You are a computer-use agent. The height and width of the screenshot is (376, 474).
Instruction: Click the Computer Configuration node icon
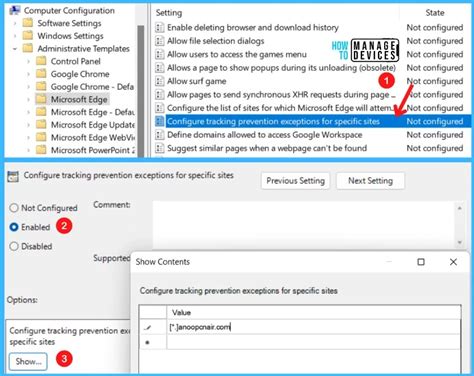15,11
